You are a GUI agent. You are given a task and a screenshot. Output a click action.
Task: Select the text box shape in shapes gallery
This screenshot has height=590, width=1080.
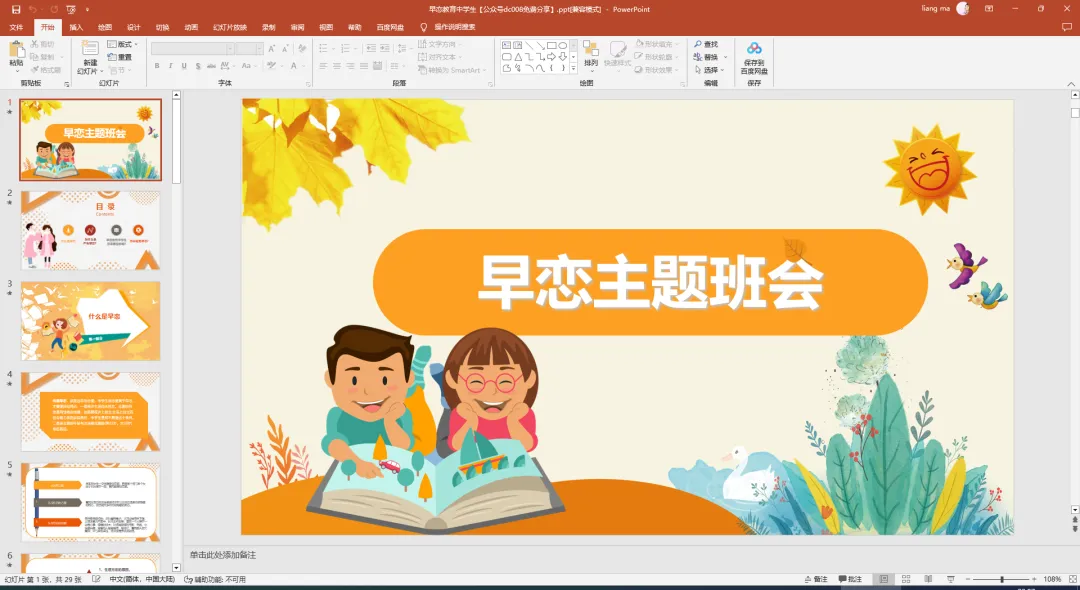pyautogui.click(x=507, y=45)
